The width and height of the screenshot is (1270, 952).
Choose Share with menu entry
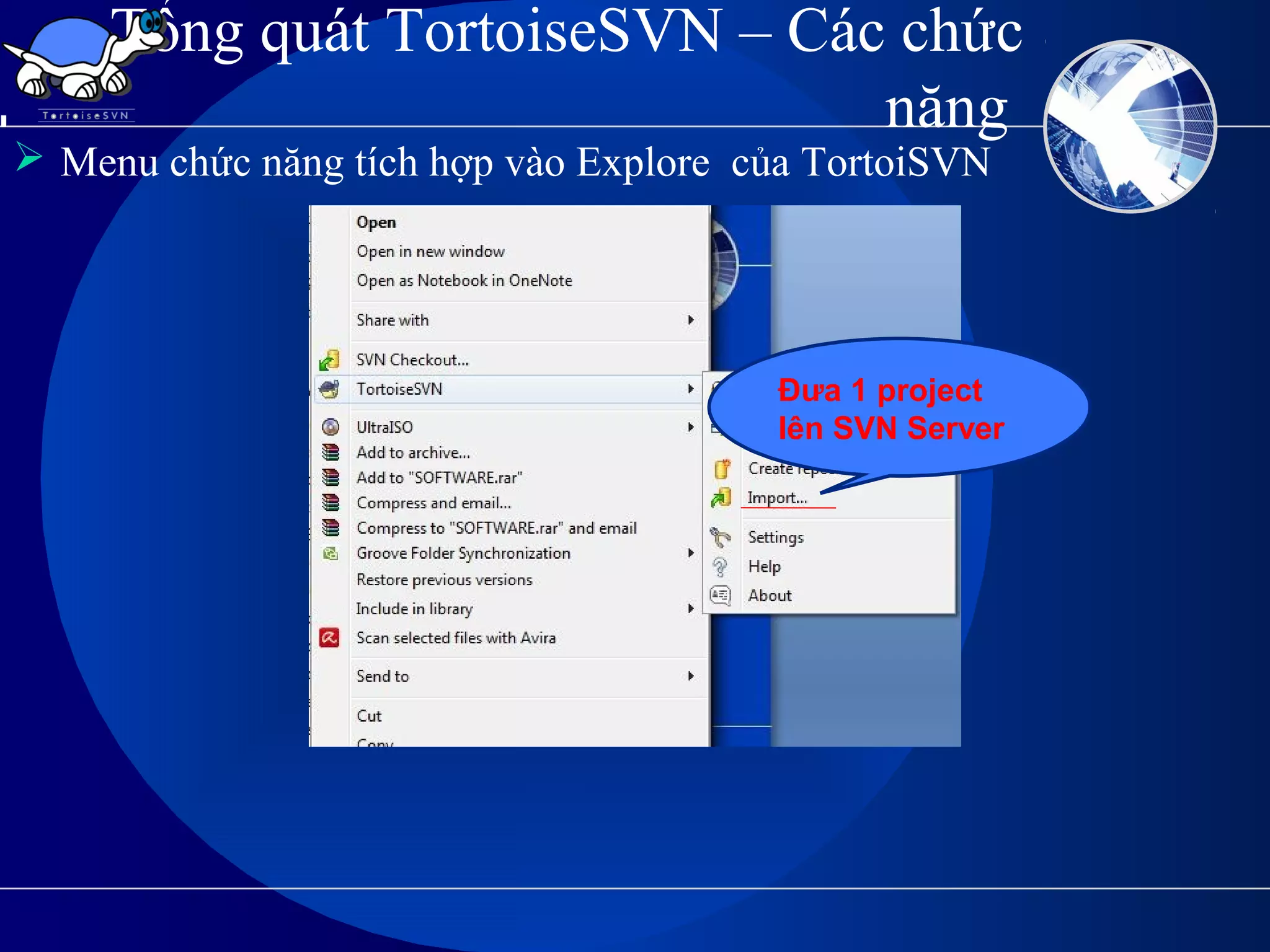pos(393,320)
